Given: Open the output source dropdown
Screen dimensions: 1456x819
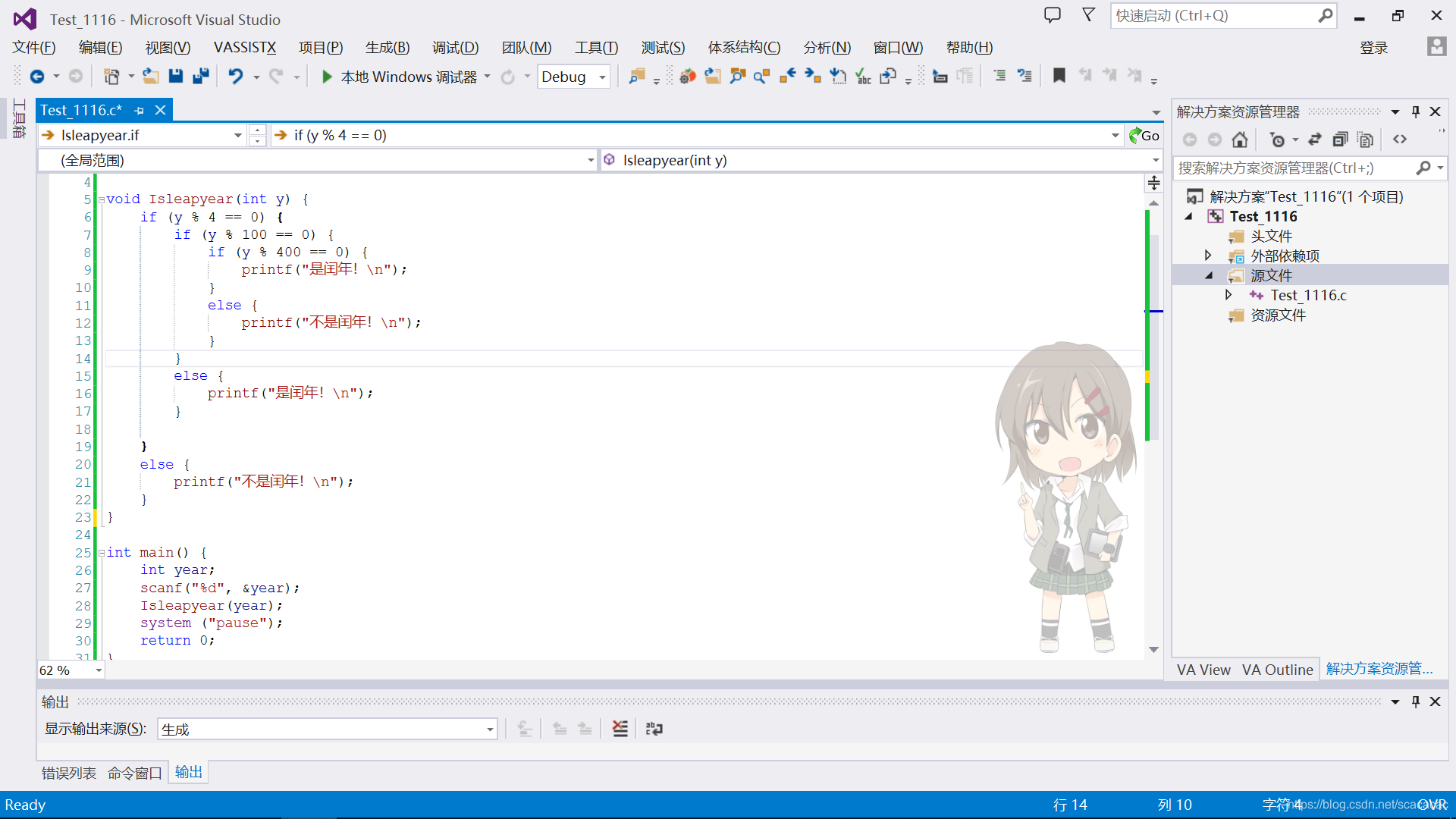Looking at the screenshot, I should pos(490,730).
